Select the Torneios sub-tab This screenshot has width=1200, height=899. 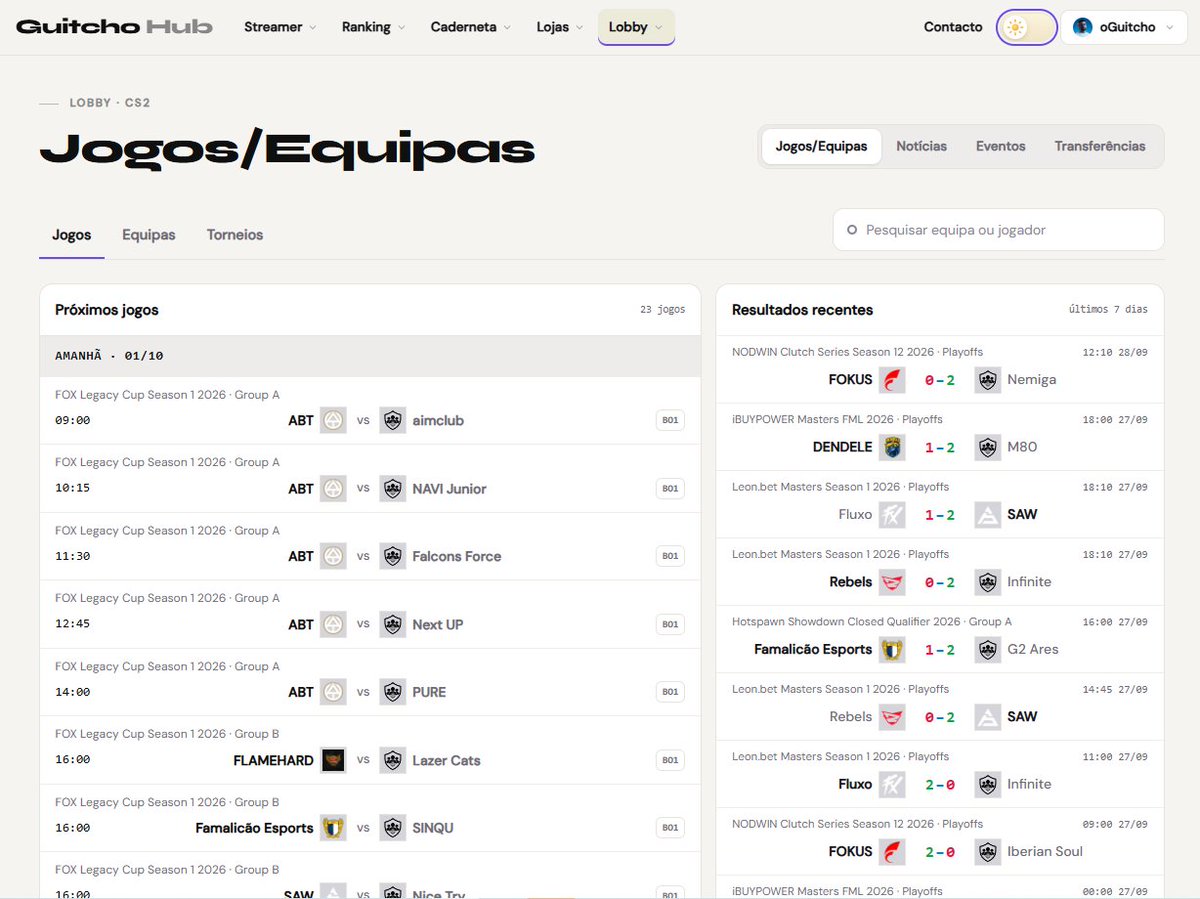coord(235,235)
